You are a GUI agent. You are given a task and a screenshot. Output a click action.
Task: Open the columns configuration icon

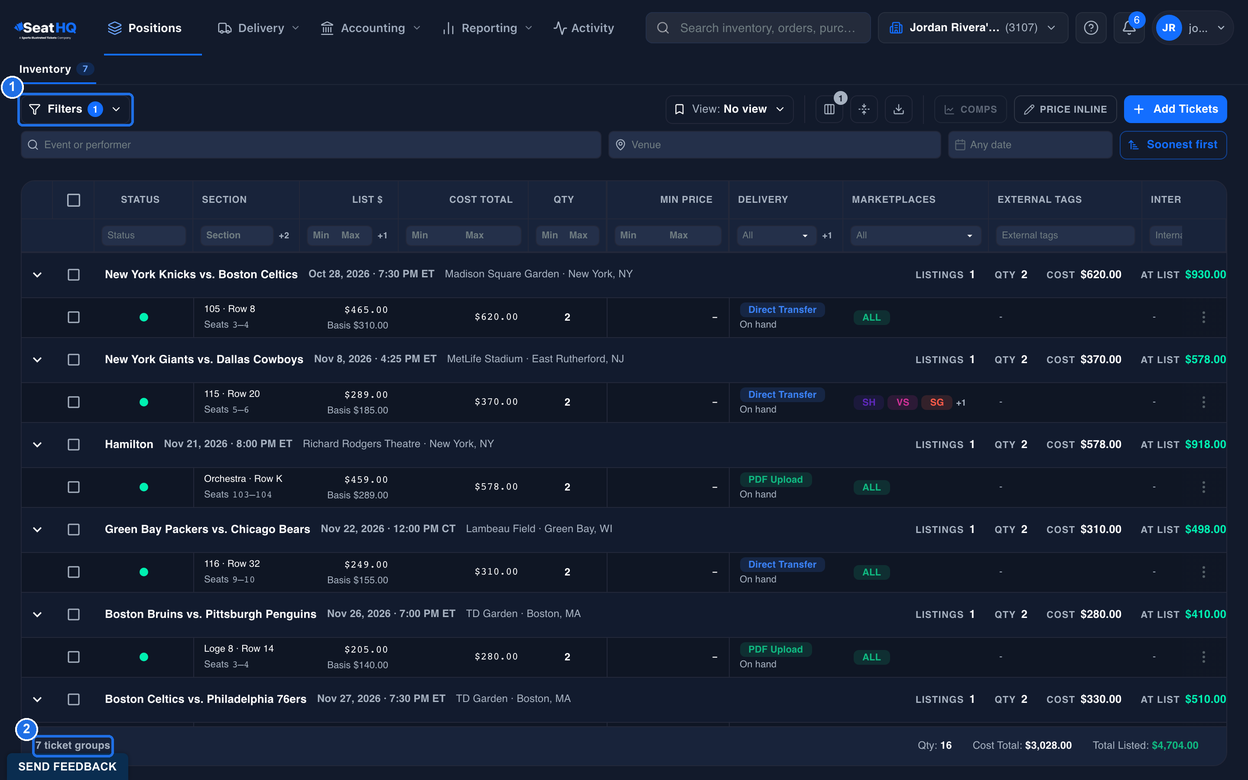(x=829, y=109)
